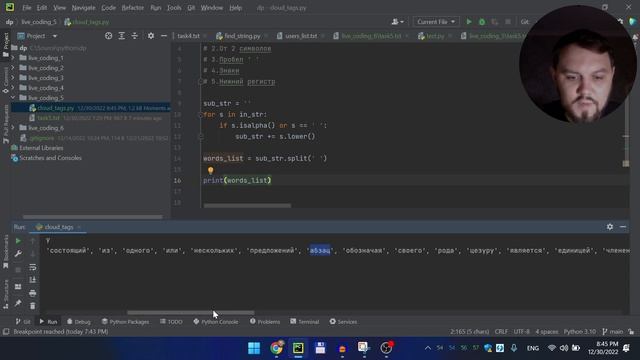Open the Windows Start menu
This screenshot has height=360, width=640.
coord(254,348)
